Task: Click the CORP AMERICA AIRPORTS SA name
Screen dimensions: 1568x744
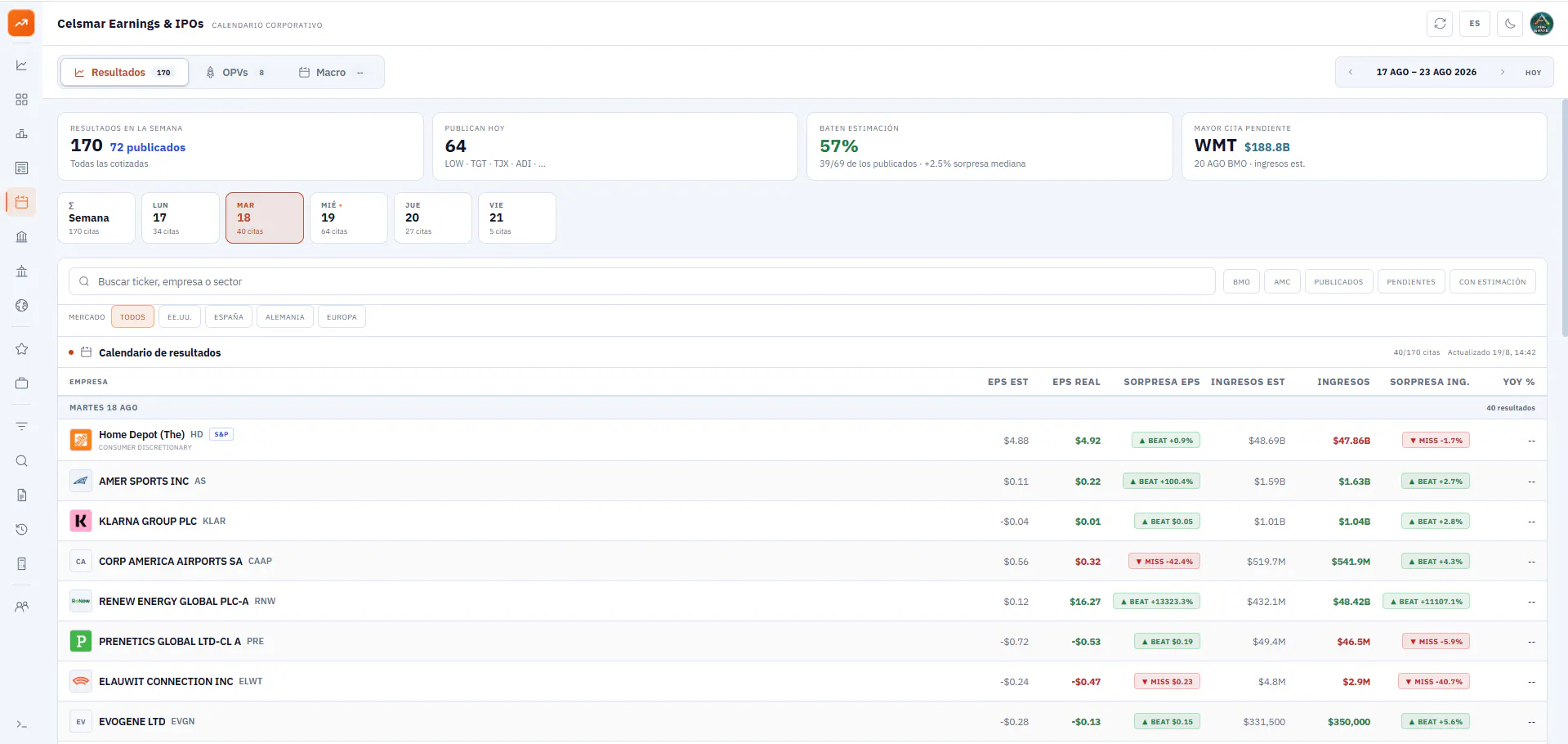Action: 171,561
